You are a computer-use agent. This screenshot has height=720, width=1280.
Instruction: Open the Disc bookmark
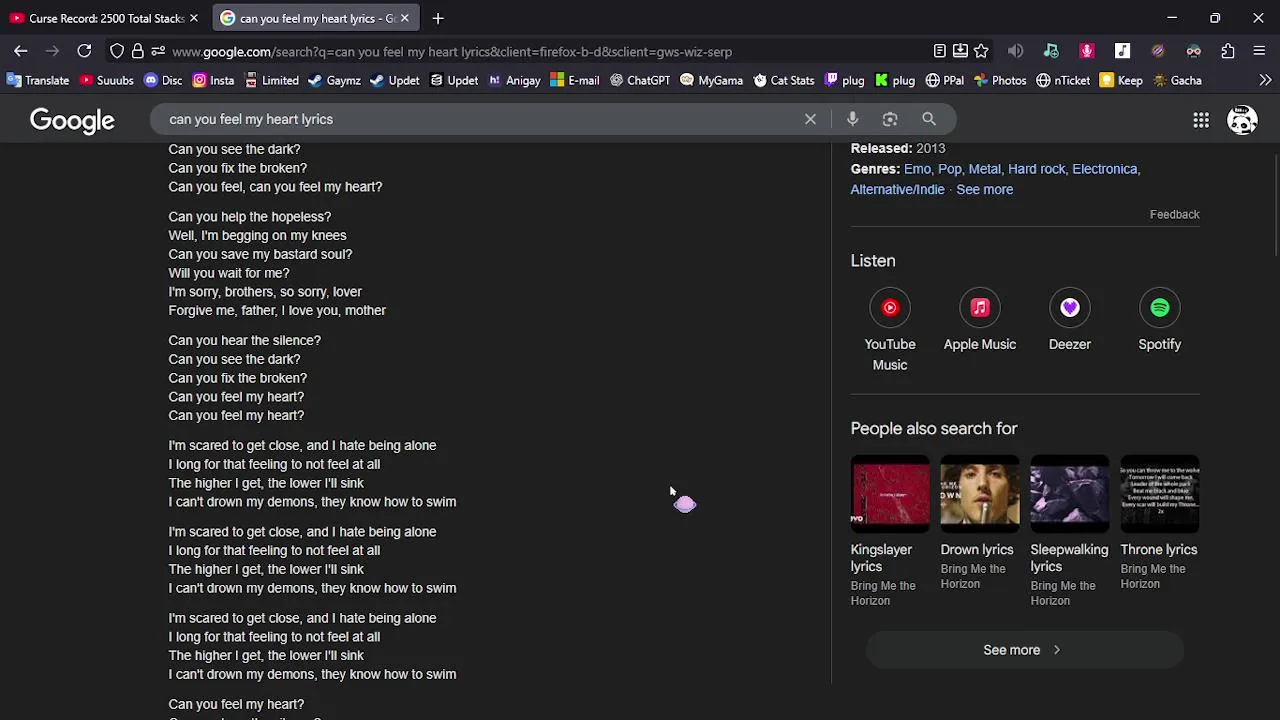tap(163, 80)
